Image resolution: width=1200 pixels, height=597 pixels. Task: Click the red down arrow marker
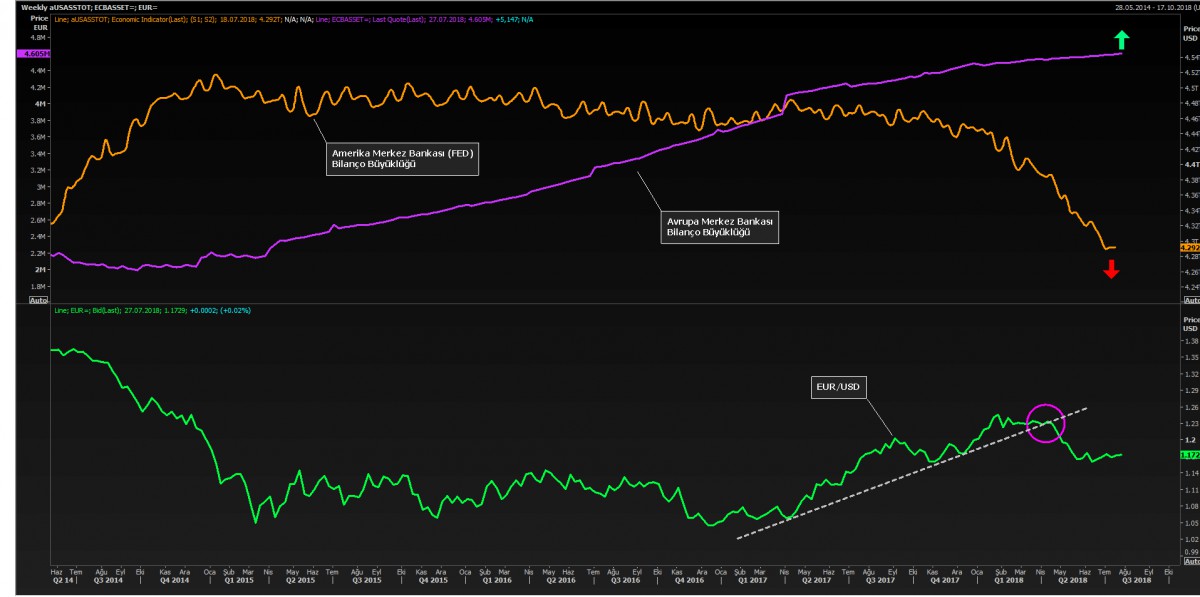coord(1111,269)
